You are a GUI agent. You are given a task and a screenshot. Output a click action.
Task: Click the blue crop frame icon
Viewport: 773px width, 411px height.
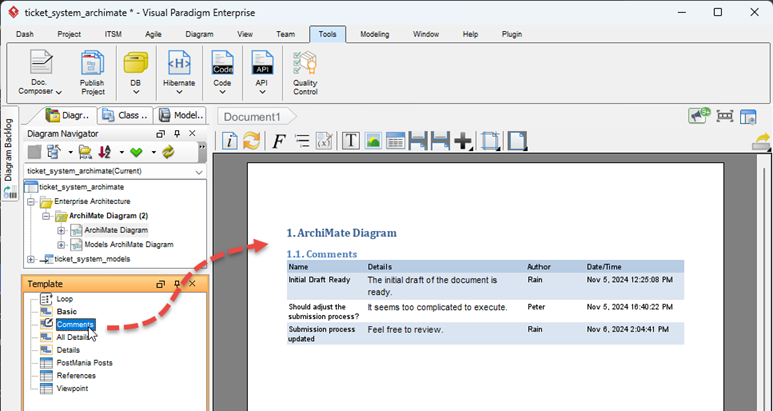click(491, 141)
